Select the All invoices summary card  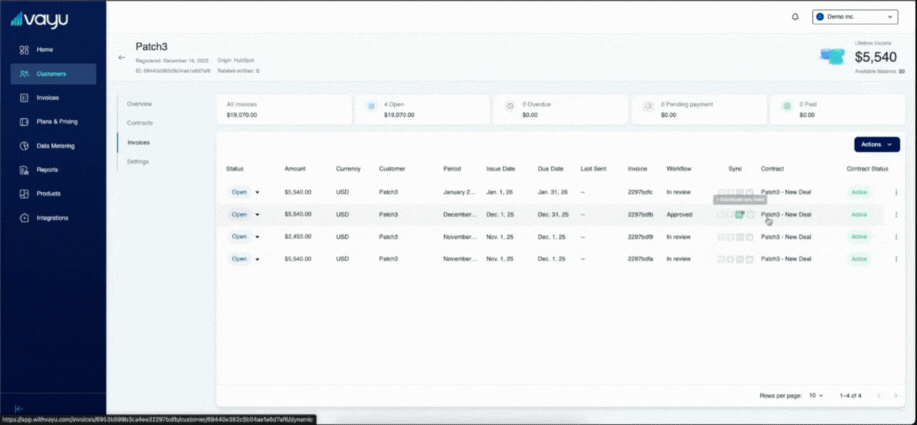coord(284,109)
